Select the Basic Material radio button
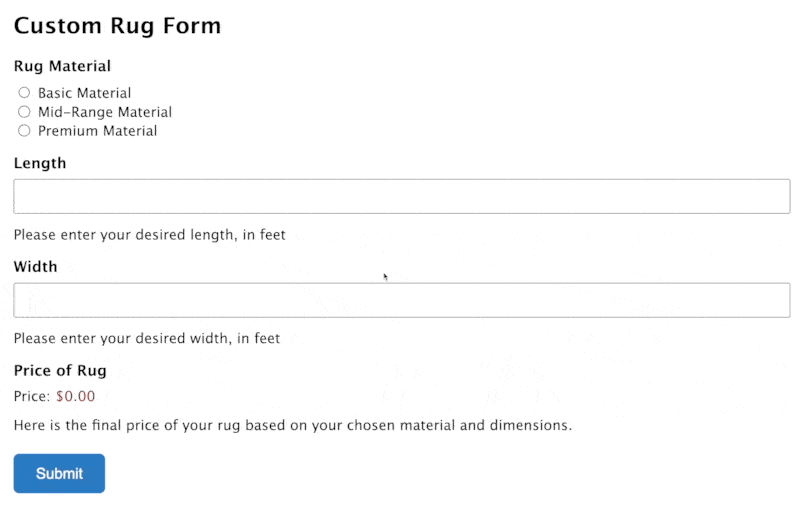800x524 pixels. click(24, 93)
